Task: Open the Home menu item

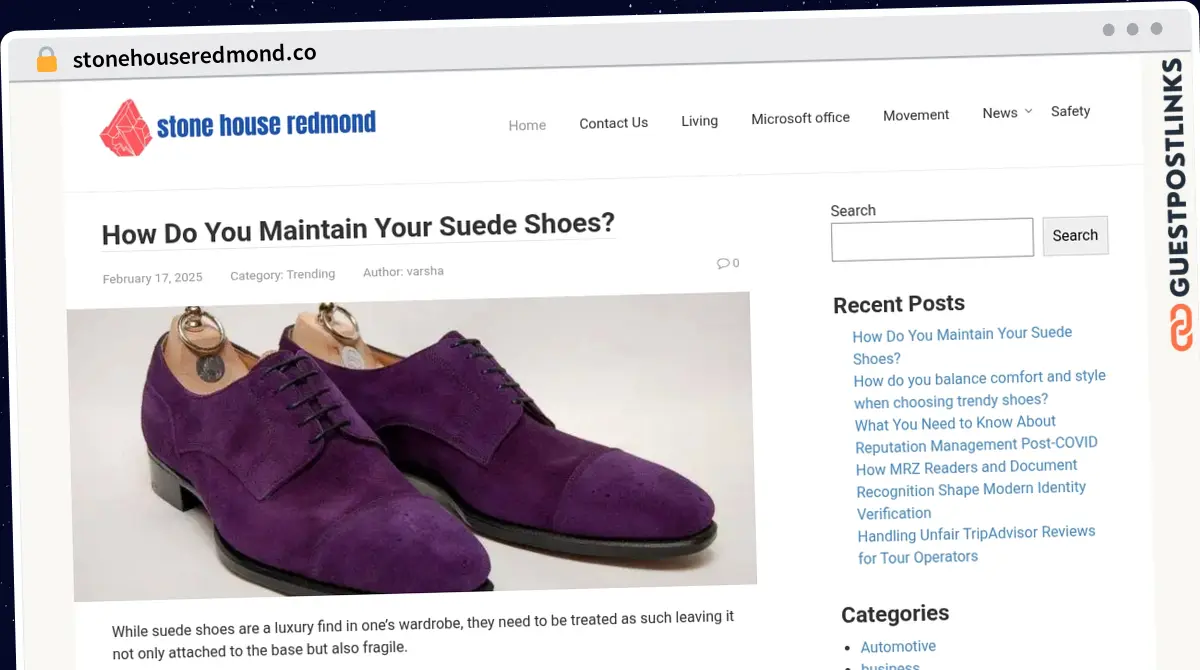Action: (527, 125)
